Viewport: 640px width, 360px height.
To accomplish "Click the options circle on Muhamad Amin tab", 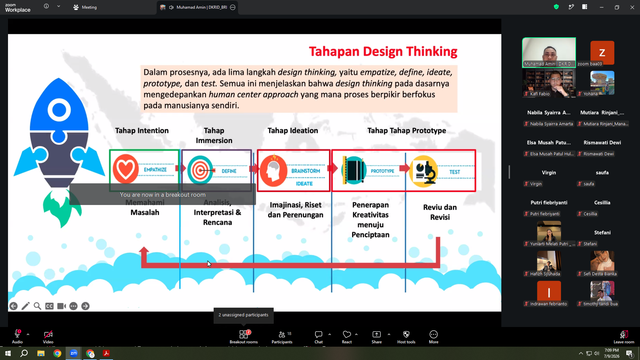I will click(x=233, y=7).
